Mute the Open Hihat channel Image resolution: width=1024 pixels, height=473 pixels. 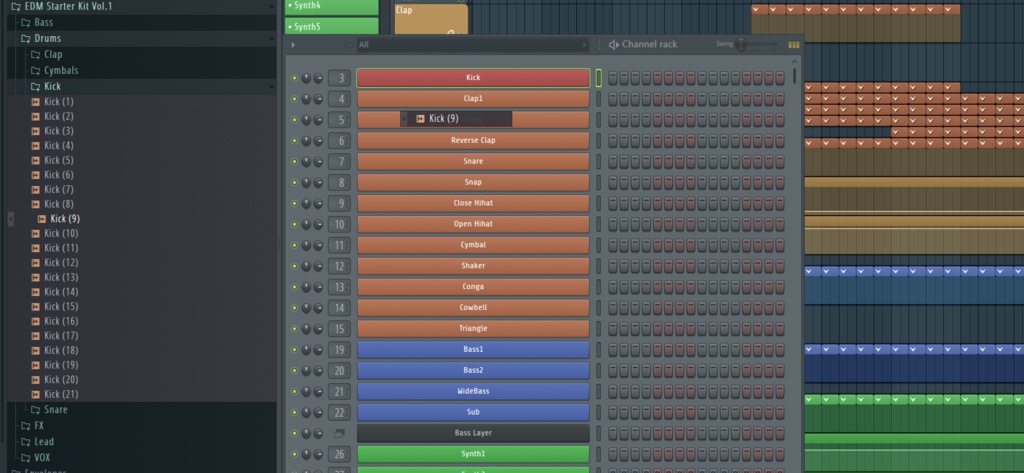pos(295,224)
